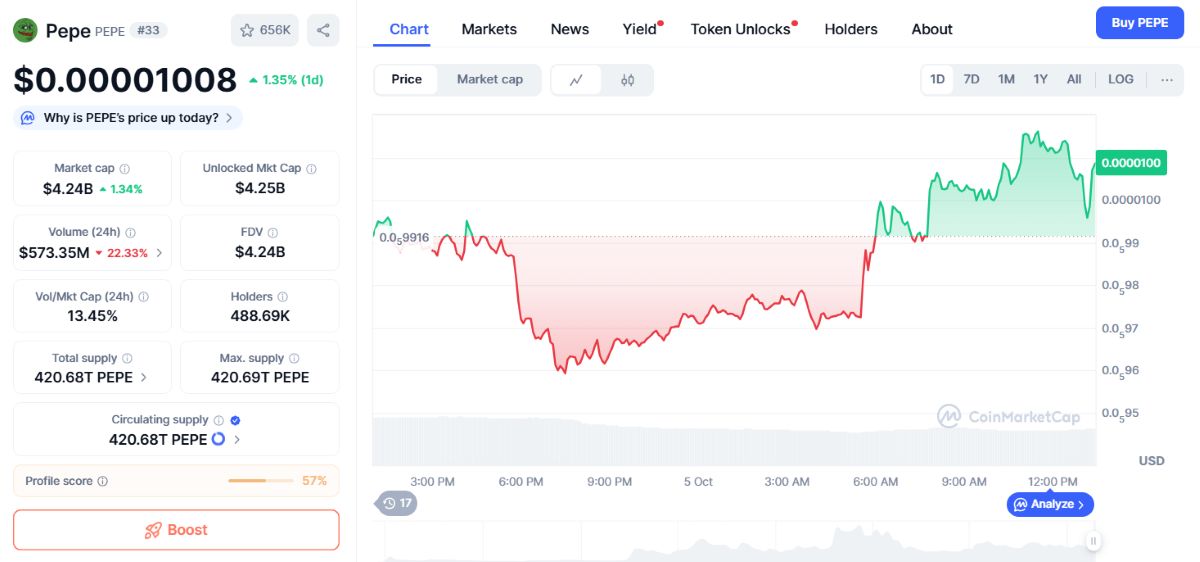Screen dimensions: 1200x562
Task: Set chart range to 1D
Action: (x=938, y=79)
